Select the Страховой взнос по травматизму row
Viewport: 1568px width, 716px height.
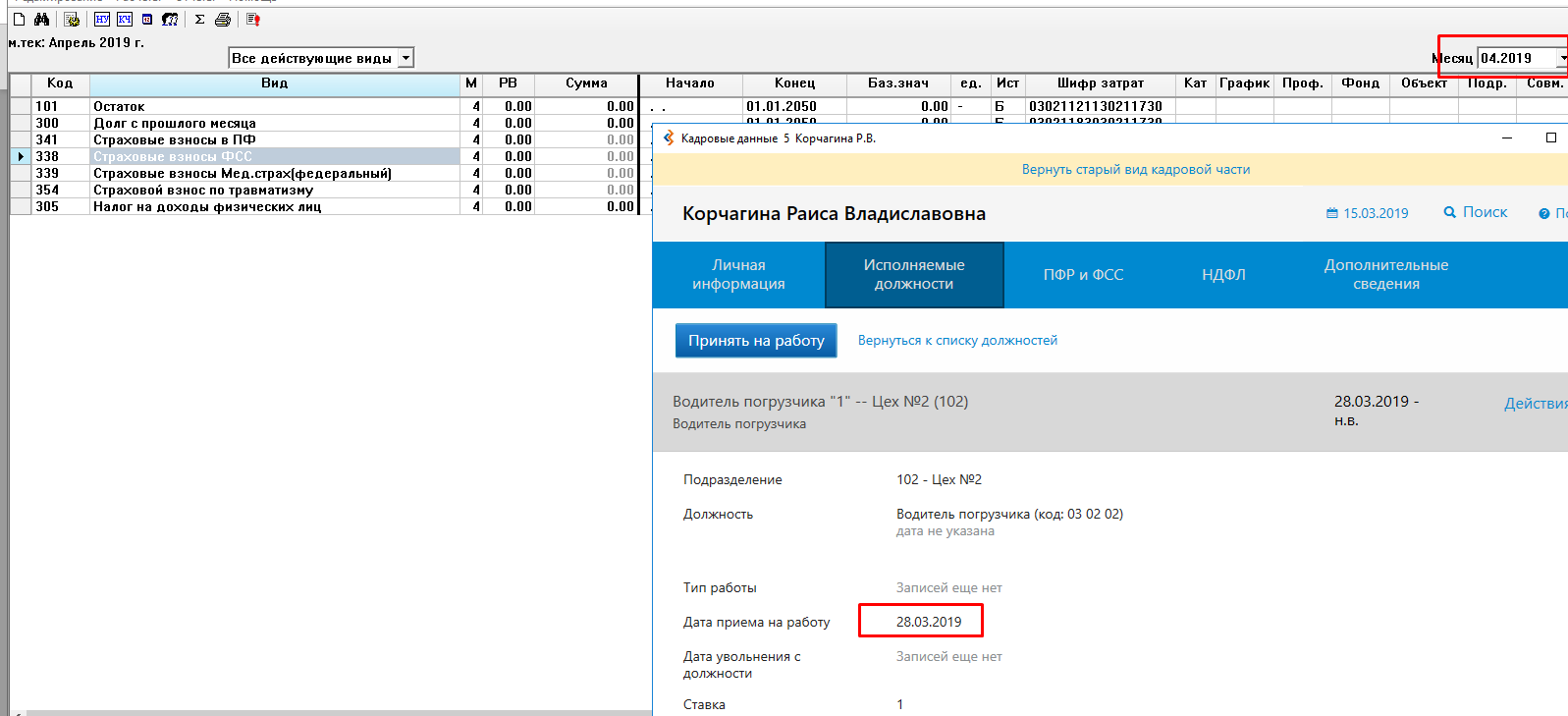point(275,190)
